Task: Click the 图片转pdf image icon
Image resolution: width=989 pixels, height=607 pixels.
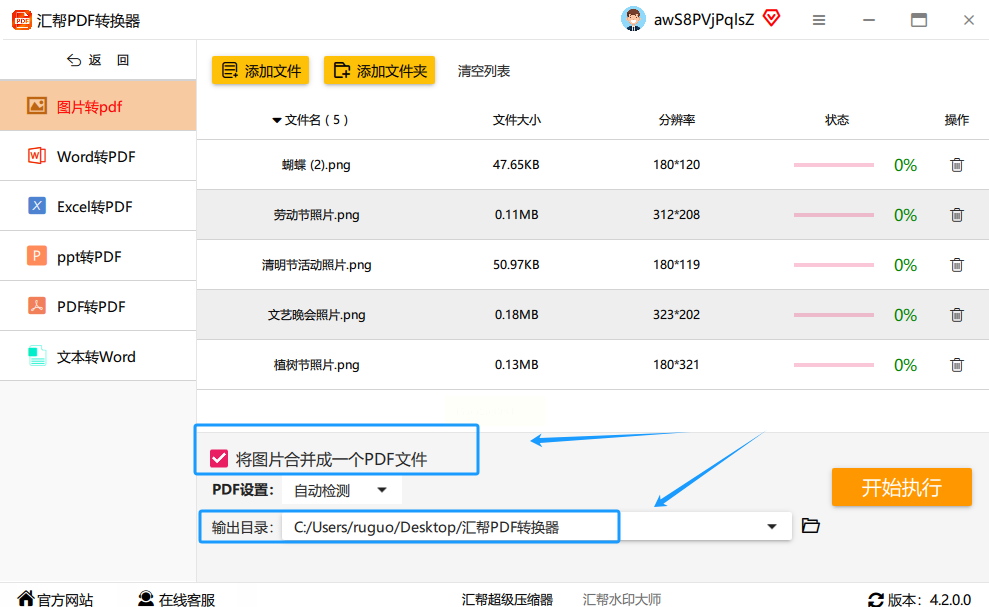Action: tap(37, 105)
